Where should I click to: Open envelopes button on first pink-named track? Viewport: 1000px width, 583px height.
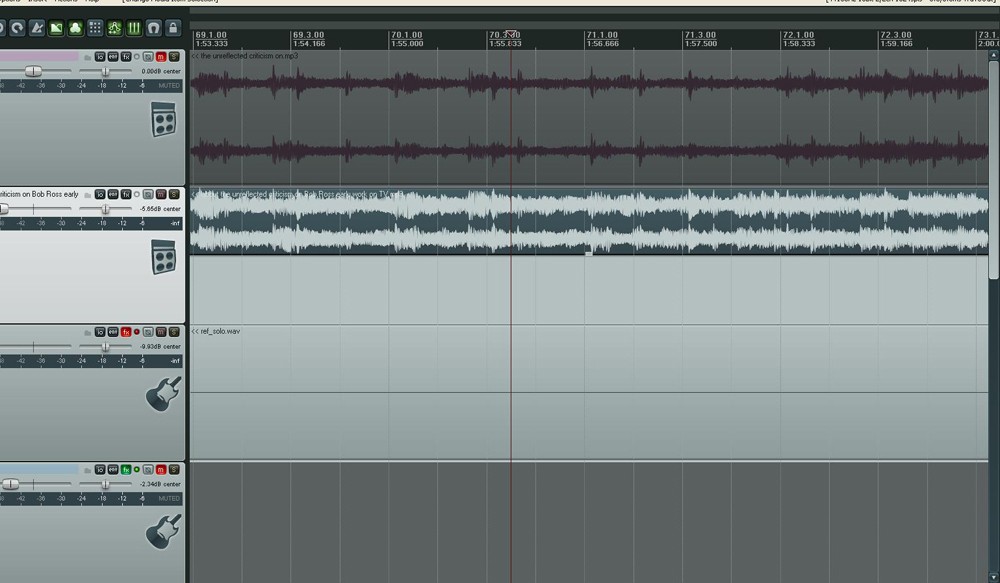coord(113,57)
